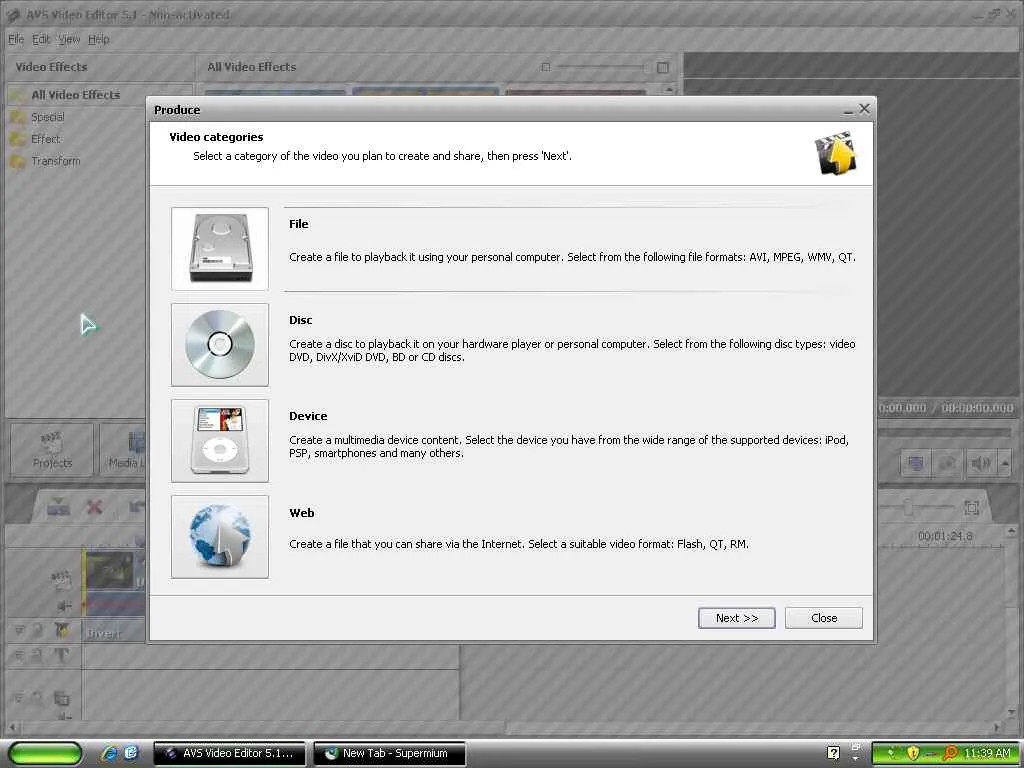Click the help question mark tray icon

point(833,753)
